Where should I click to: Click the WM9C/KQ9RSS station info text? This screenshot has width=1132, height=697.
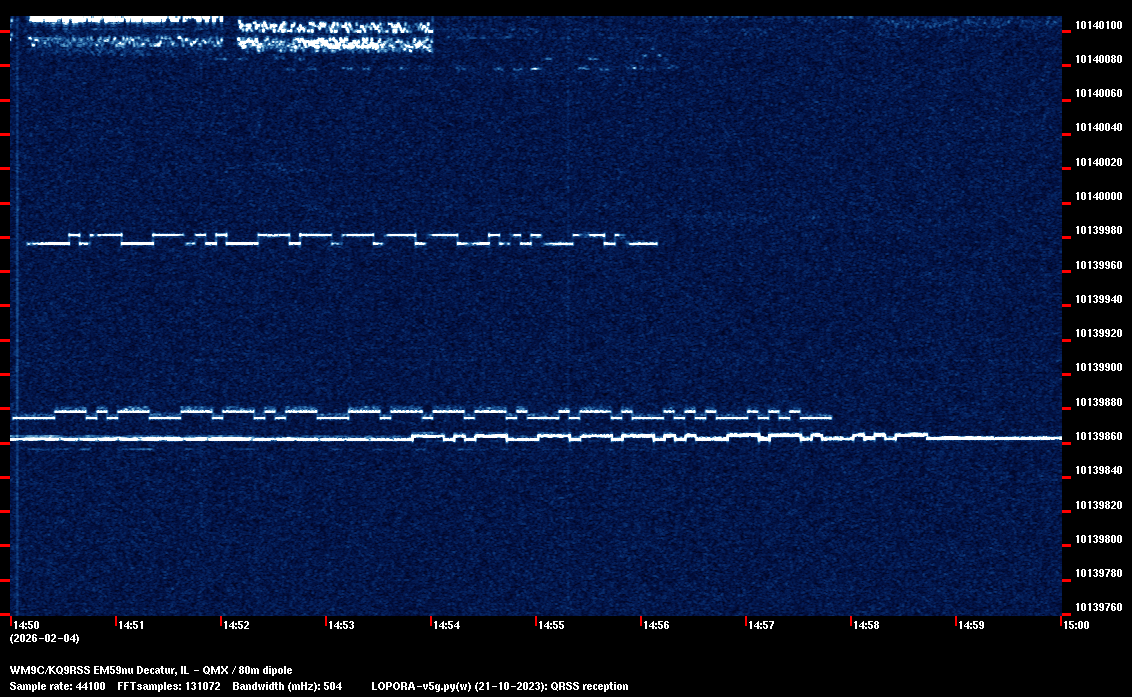[151, 669]
